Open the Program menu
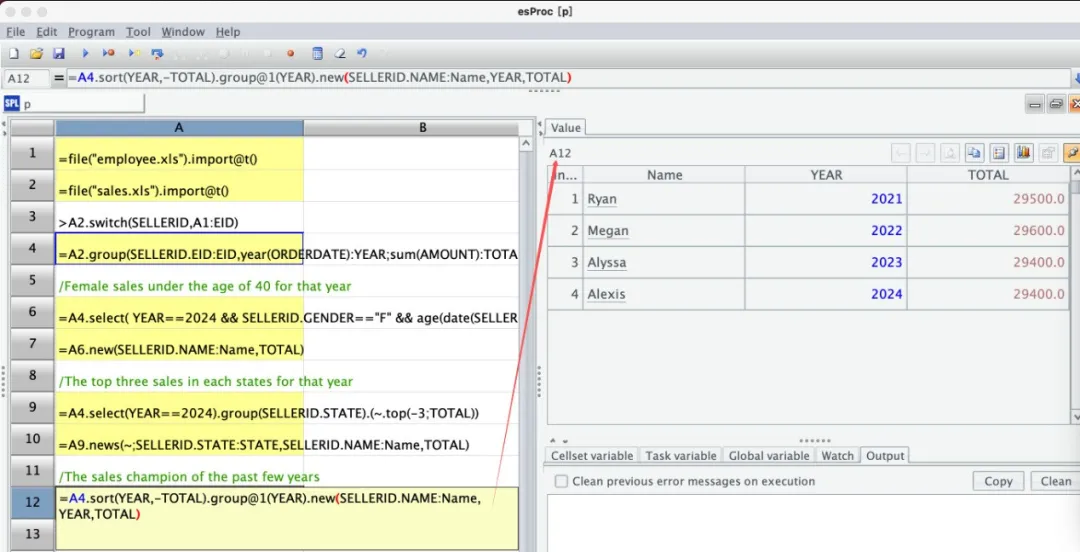Screen dimensions: 1080x552 click(91, 32)
